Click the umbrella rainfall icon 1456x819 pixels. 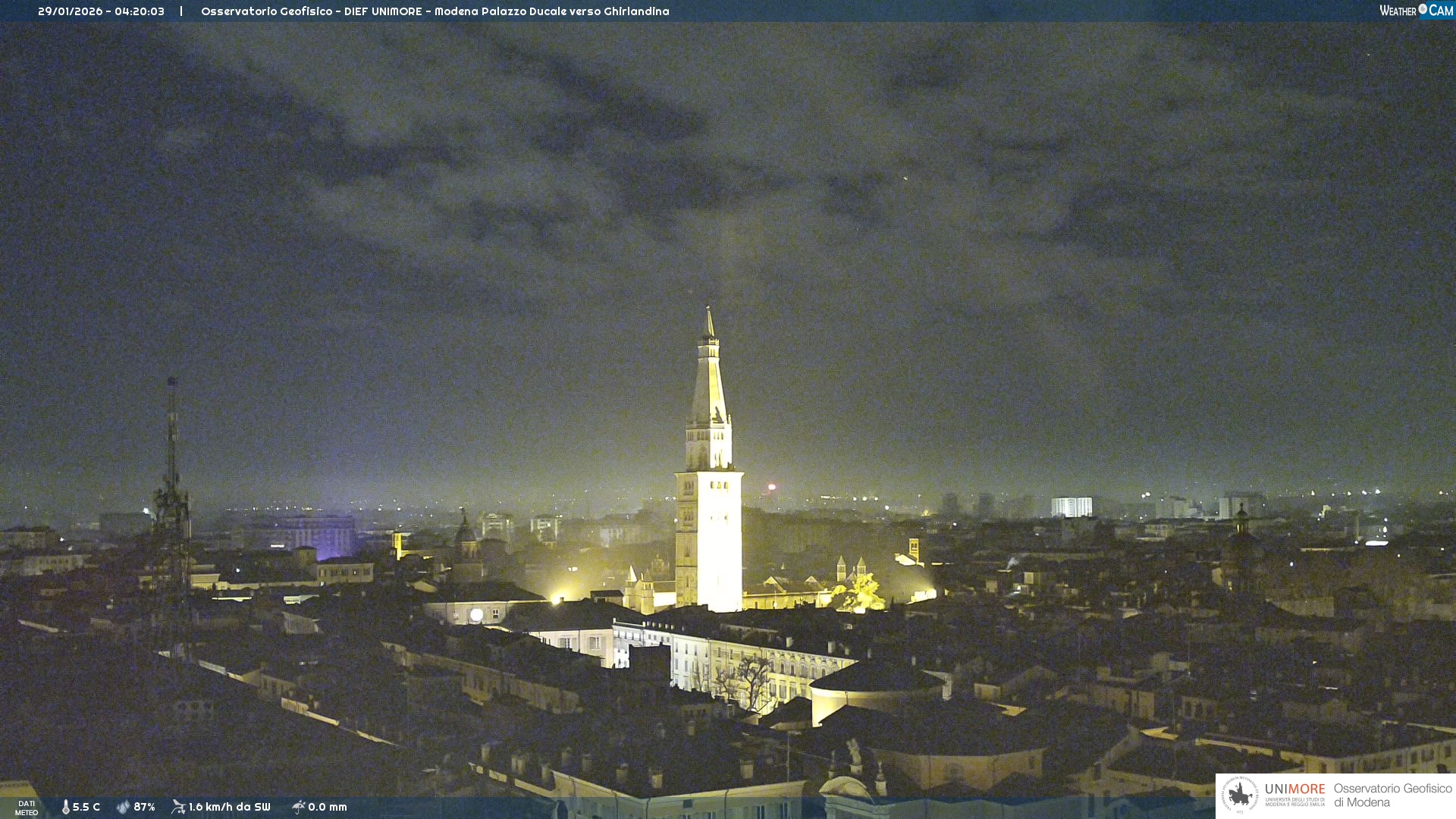click(298, 807)
